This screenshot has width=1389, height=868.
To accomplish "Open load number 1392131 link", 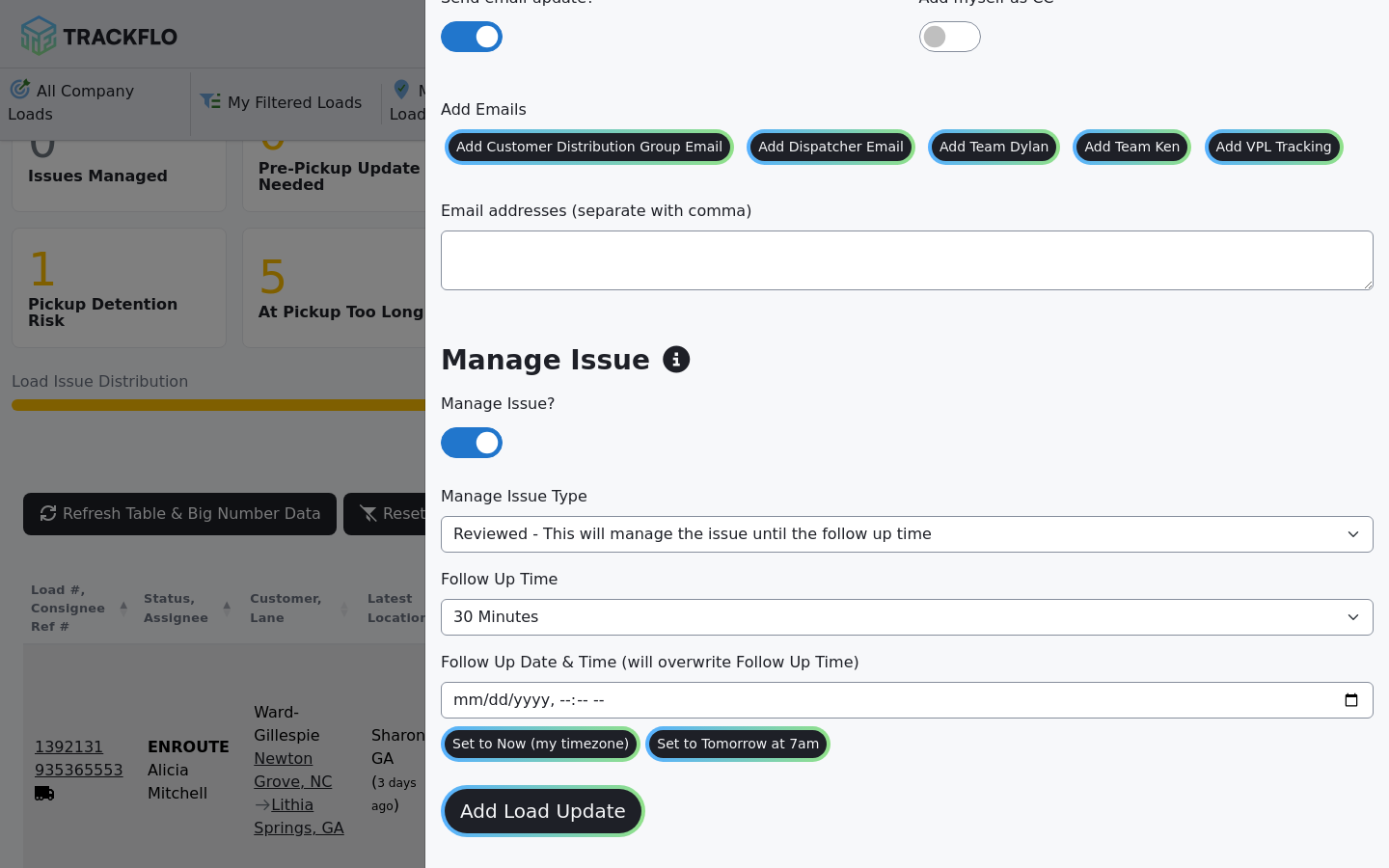I will pyautogui.click(x=68, y=746).
